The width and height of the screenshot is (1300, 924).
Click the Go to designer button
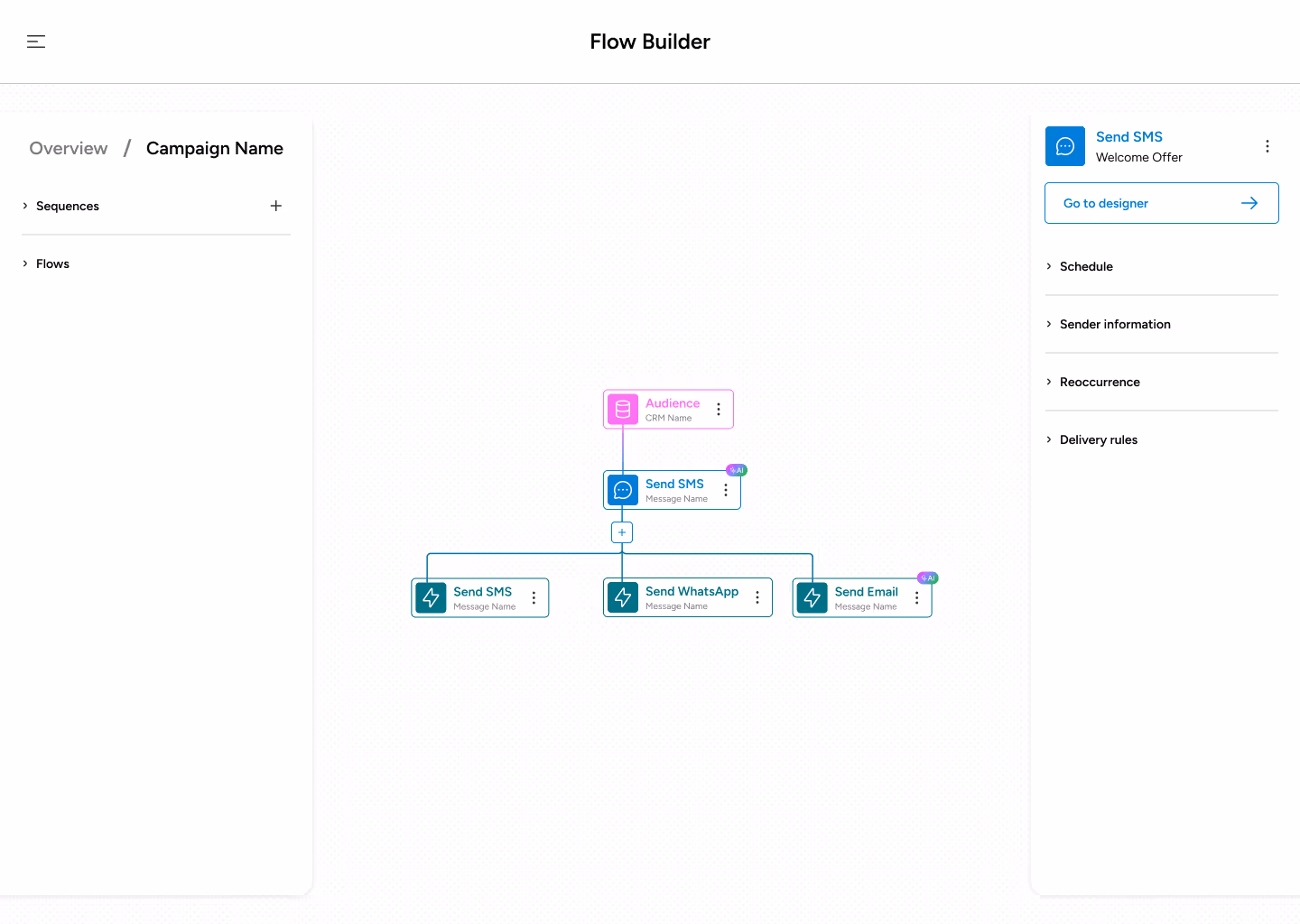point(1161,203)
